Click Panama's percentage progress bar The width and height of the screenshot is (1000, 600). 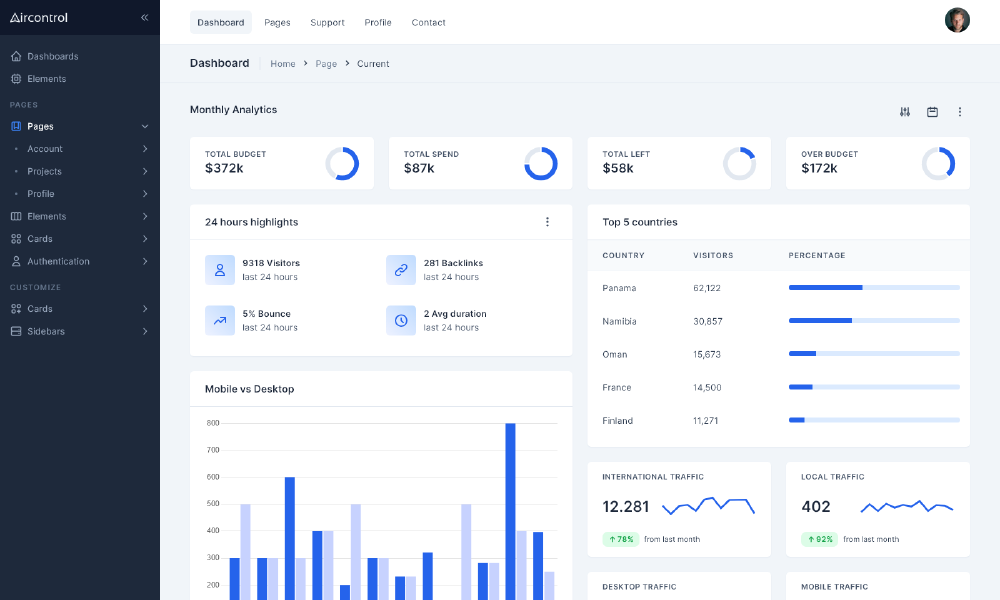click(874, 287)
